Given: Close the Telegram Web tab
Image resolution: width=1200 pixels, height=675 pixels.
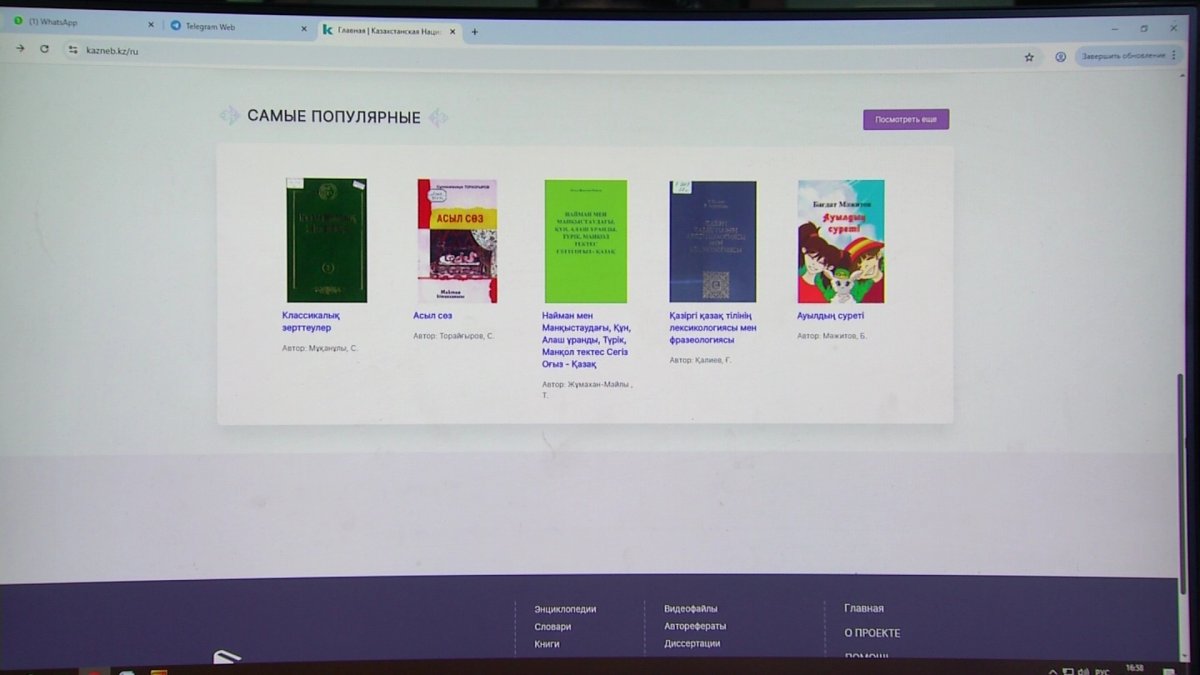Looking at the screenshot, I should pyautogui.click(x=304, y=28).
